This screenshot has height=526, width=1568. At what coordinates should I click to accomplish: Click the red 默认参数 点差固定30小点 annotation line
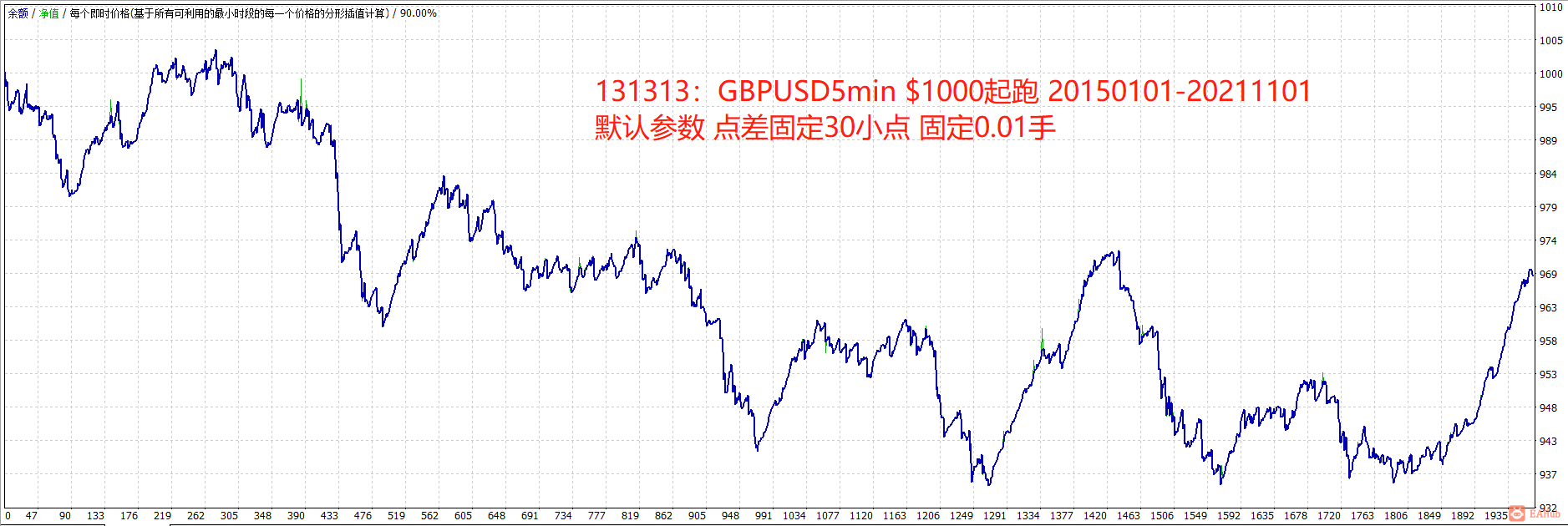[825, 128]
